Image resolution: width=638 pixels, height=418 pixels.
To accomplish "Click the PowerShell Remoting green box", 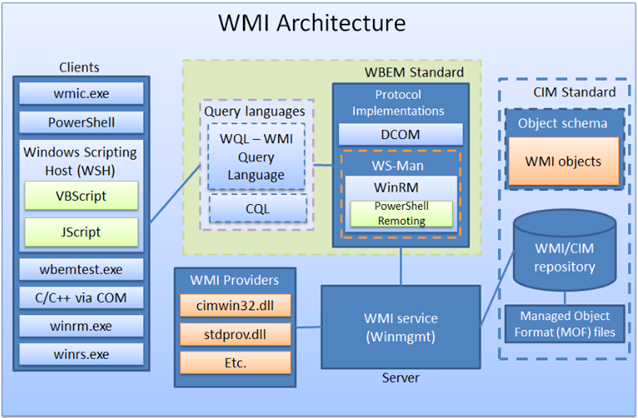I will click(x=402, y=214).
